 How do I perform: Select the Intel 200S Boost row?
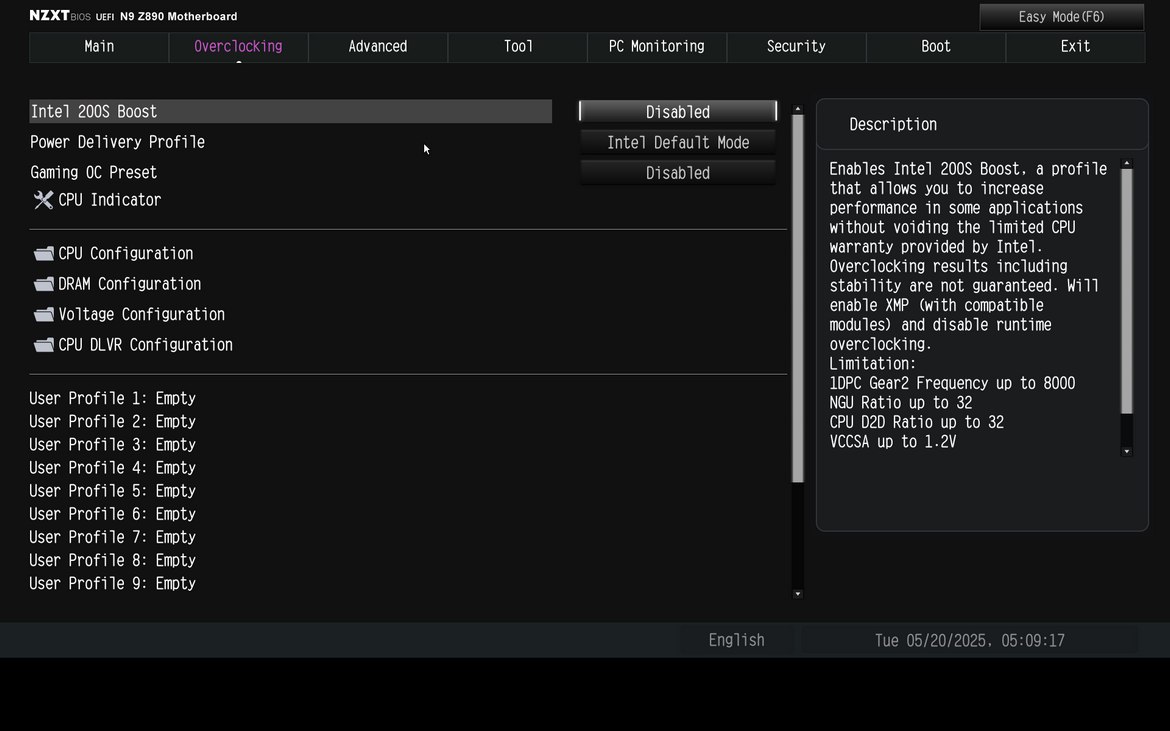[290, 112]
